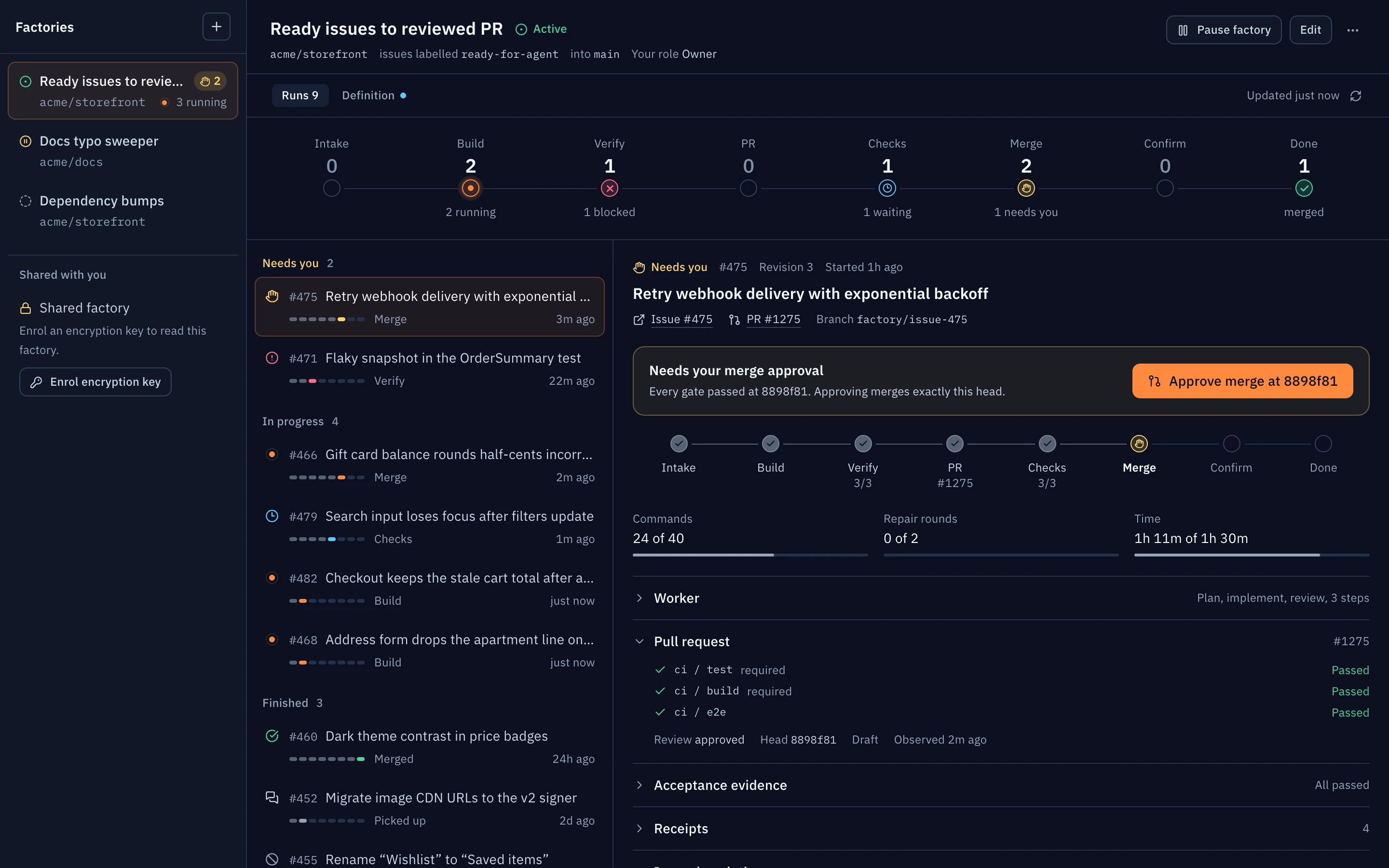
Task: Expand the Receipts section
Action: (x=1000, y=828)
